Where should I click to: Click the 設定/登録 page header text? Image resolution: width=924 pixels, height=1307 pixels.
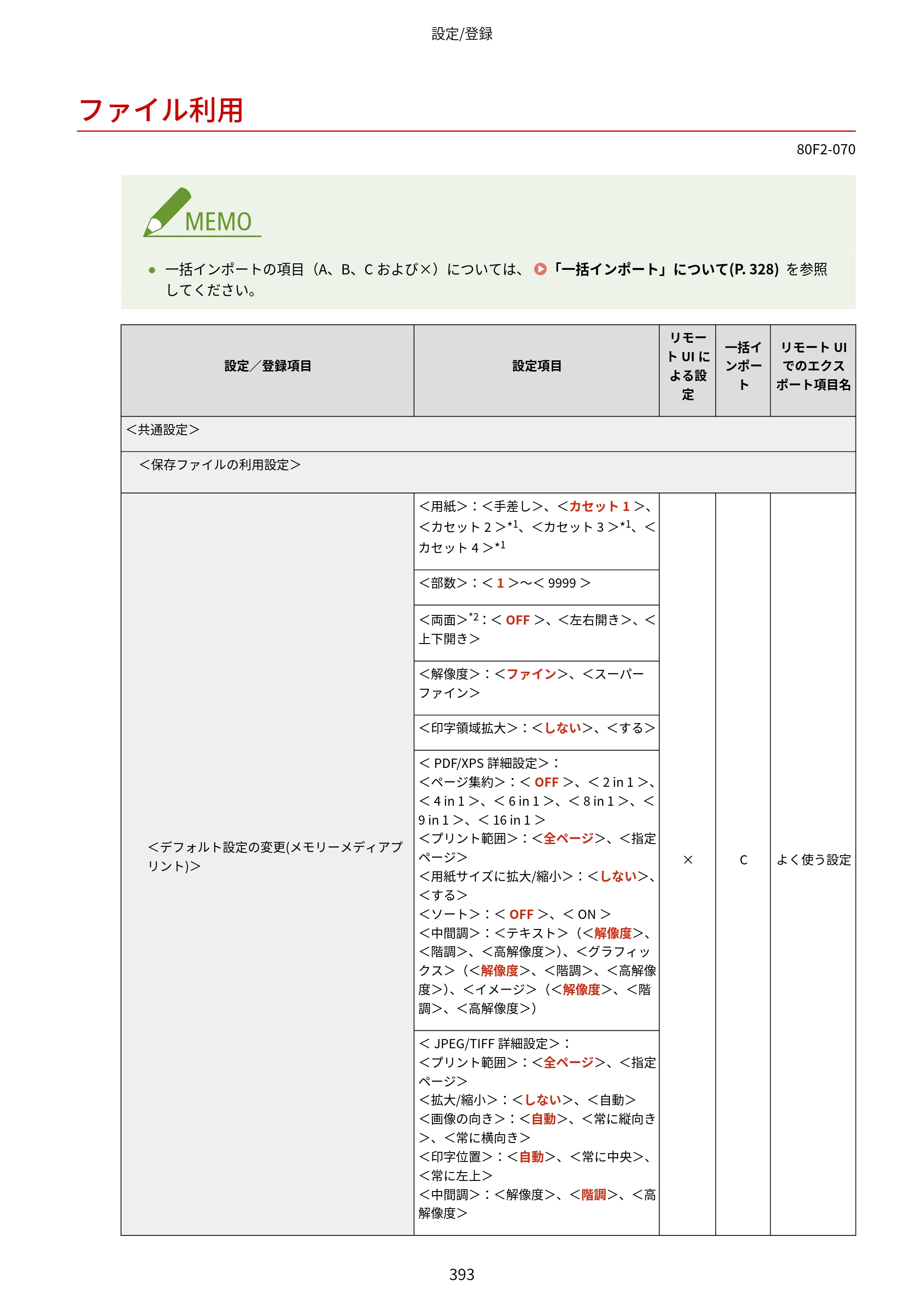pyautogui.click(x=462, y=34)
